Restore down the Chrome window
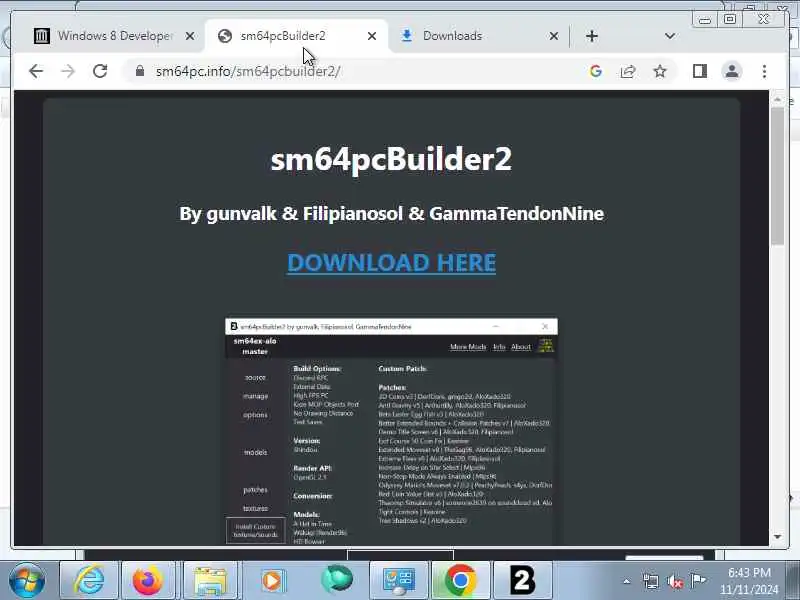 [730, 19]
